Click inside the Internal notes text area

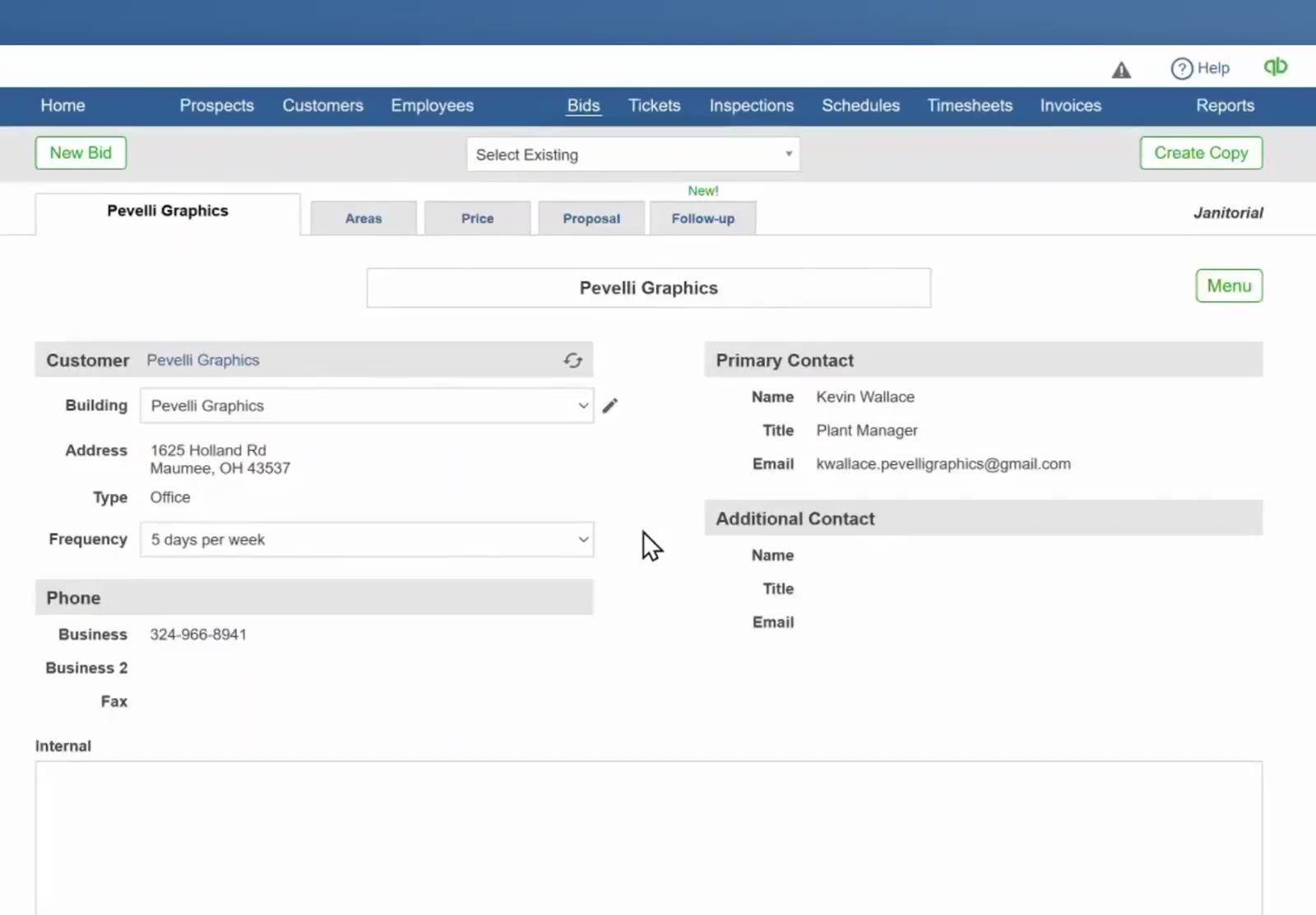(649, 838)
